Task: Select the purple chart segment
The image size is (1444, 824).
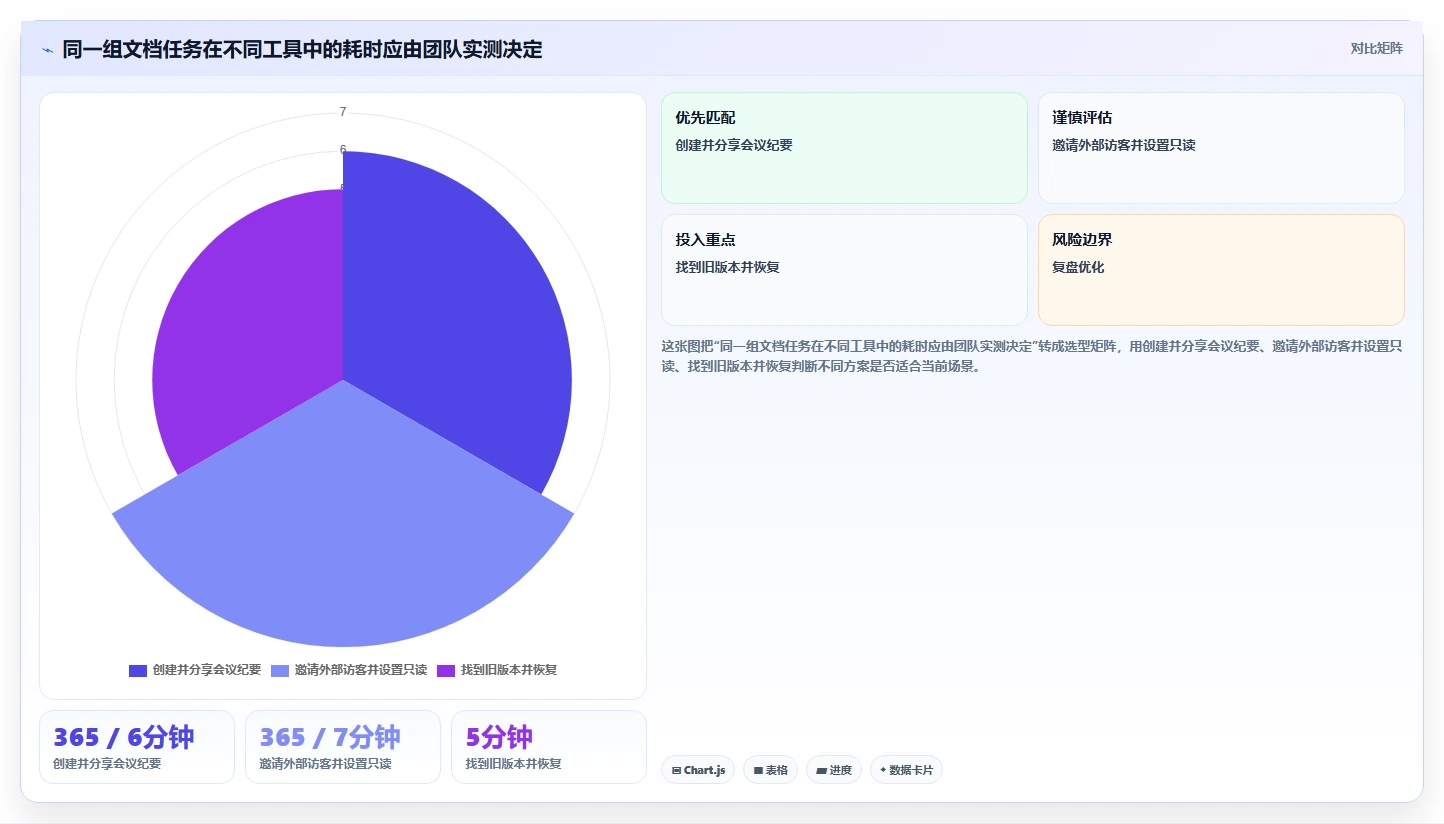Action: (250, 330)
